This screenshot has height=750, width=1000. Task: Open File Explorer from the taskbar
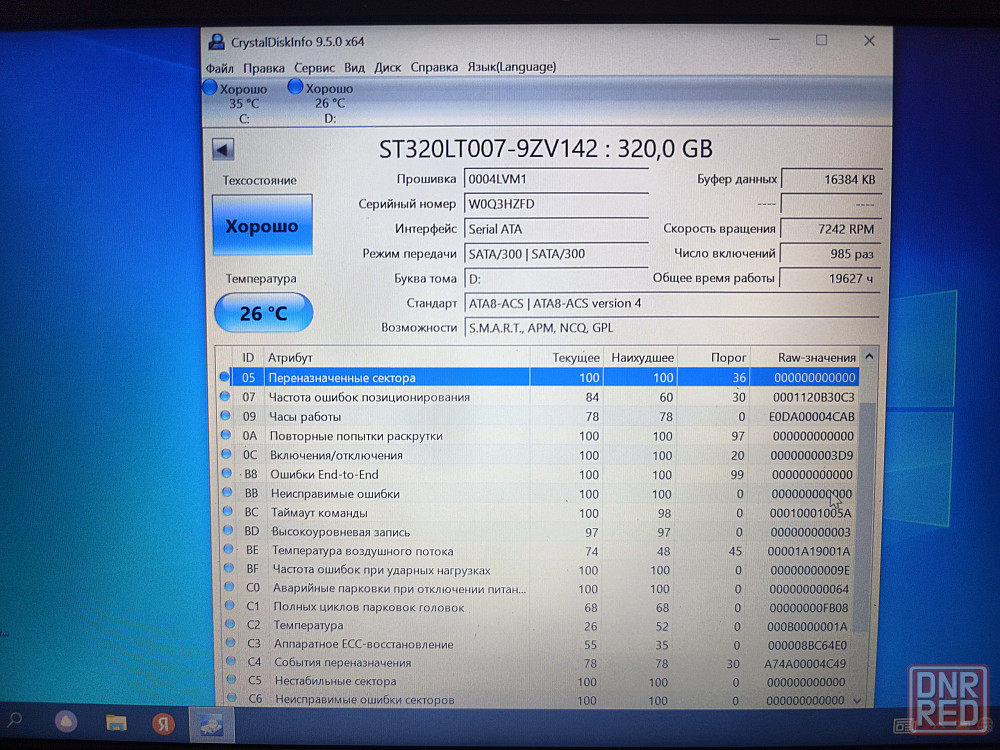click(115, 723)
